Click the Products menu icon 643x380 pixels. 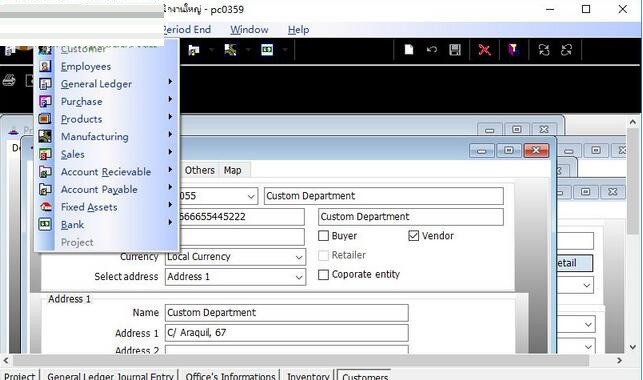(x=45, y=119)
